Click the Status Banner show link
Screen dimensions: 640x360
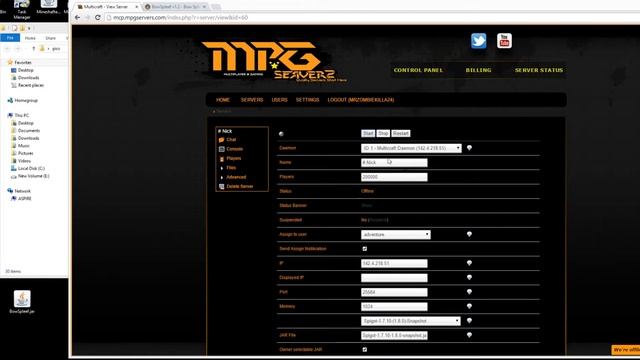[367, 206]
